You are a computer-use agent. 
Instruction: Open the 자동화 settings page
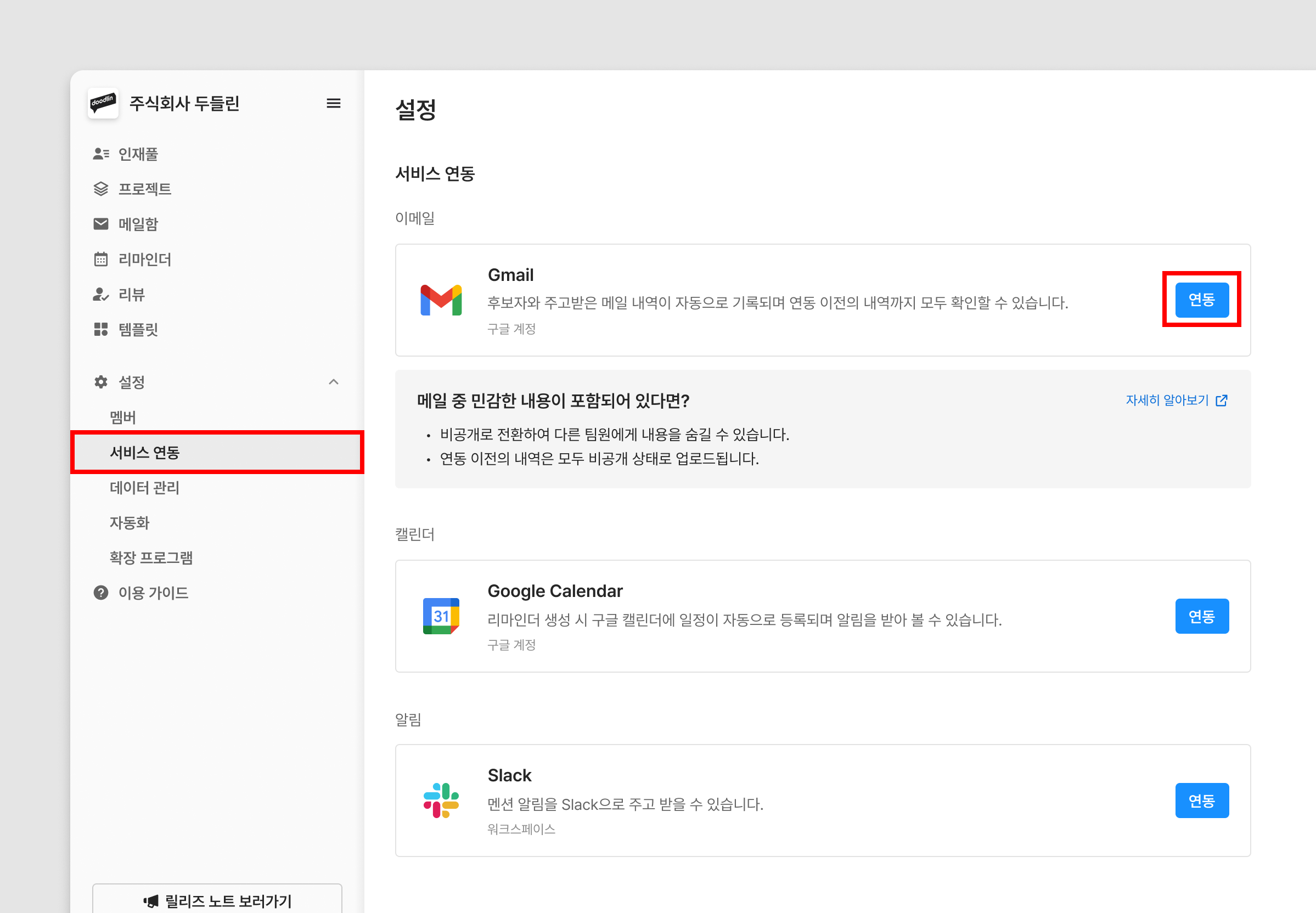(x=130, y=522)
